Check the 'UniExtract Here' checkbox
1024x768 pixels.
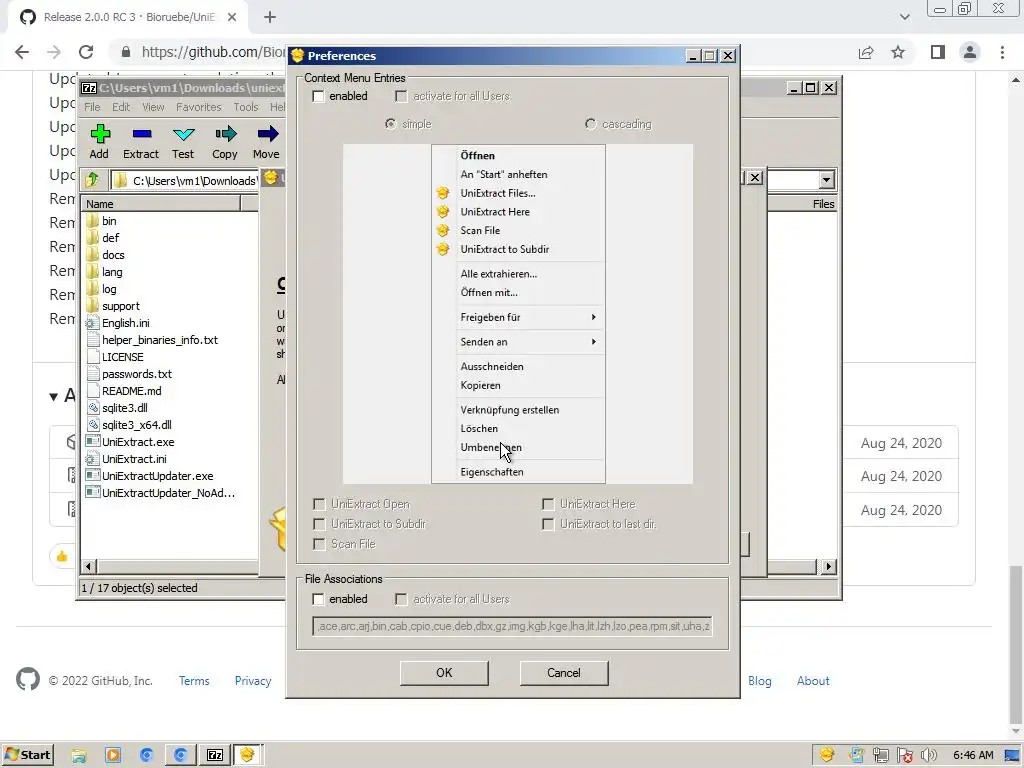[548, 504]
